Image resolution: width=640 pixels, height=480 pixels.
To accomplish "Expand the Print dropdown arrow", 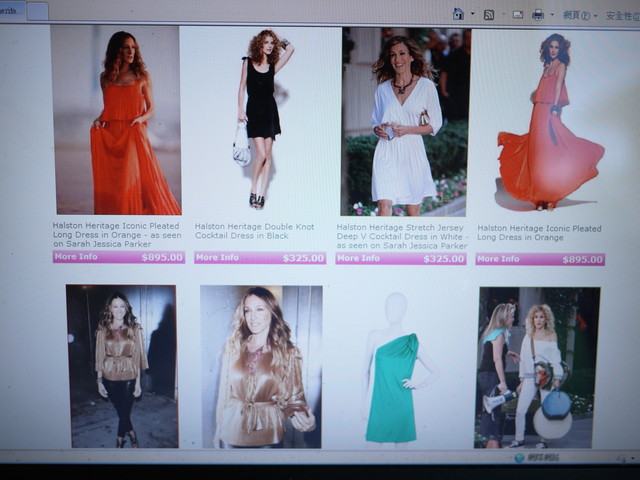I will (552, 15).
